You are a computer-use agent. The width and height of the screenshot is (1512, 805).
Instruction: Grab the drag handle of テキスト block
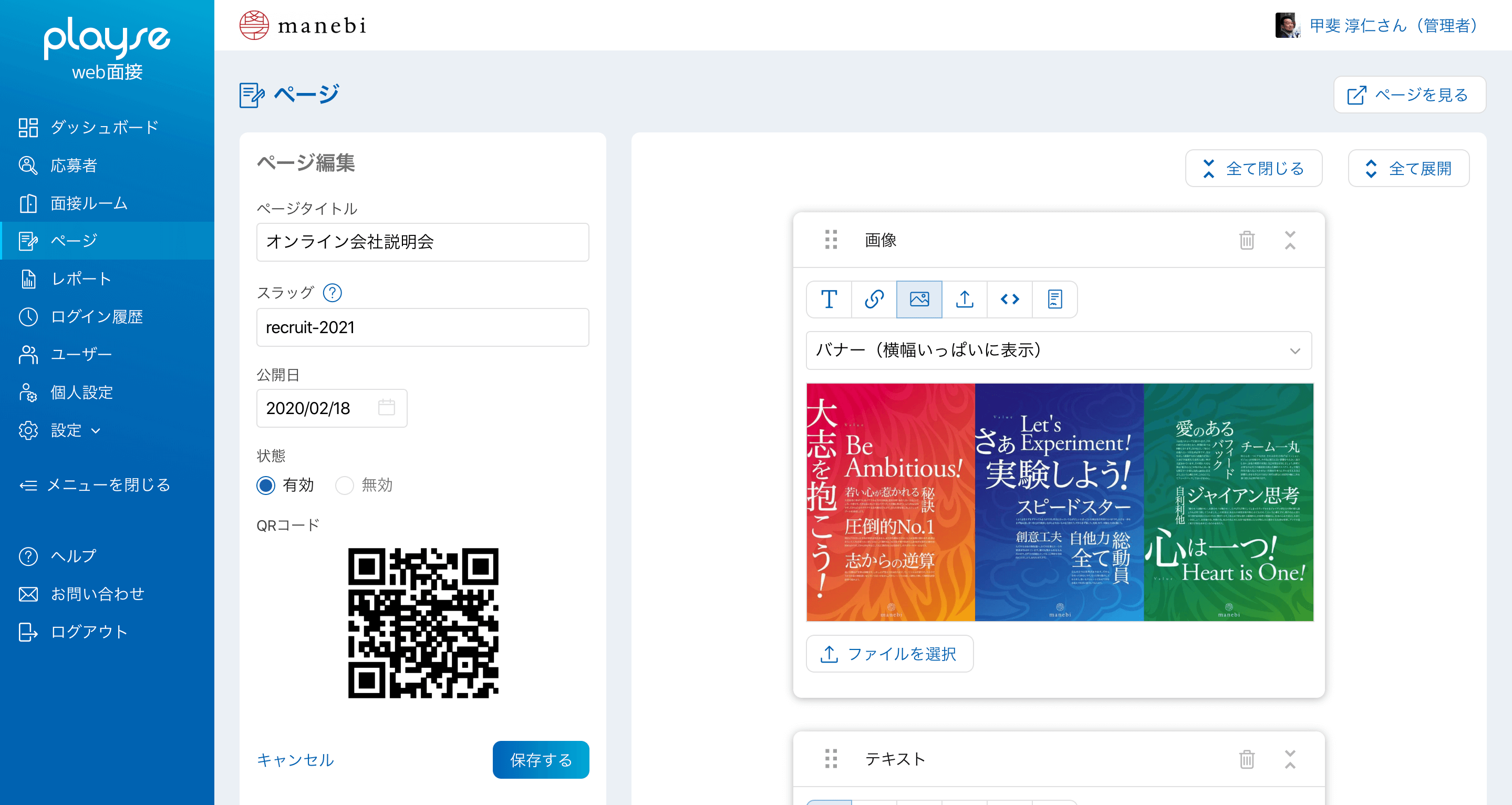pyautogui.click(x=831, y=759)
